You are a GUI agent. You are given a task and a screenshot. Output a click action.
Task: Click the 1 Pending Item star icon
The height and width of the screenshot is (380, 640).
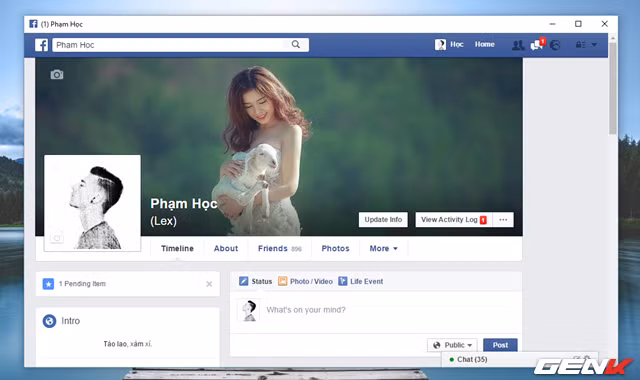49,284
